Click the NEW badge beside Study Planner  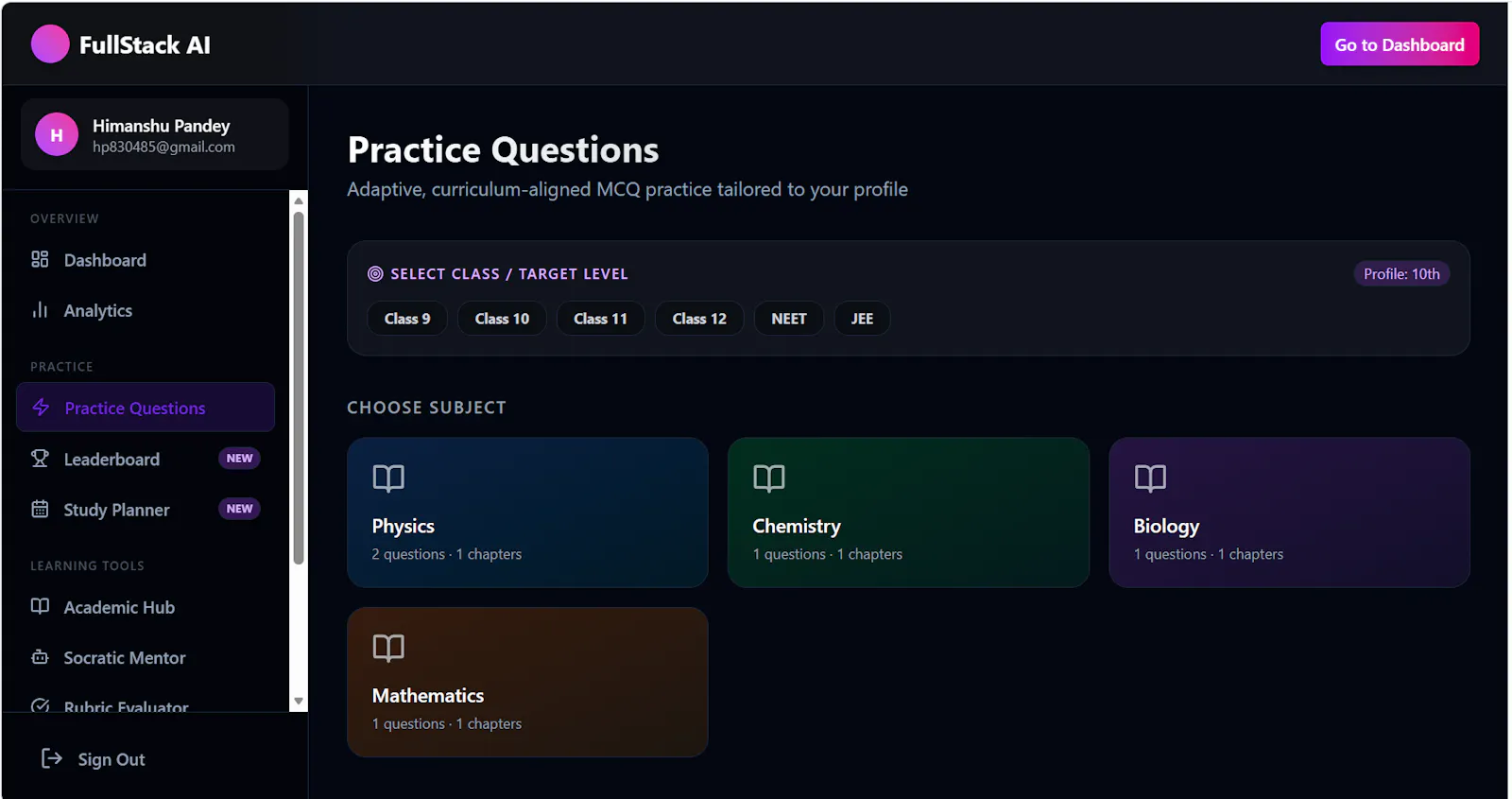239,509
